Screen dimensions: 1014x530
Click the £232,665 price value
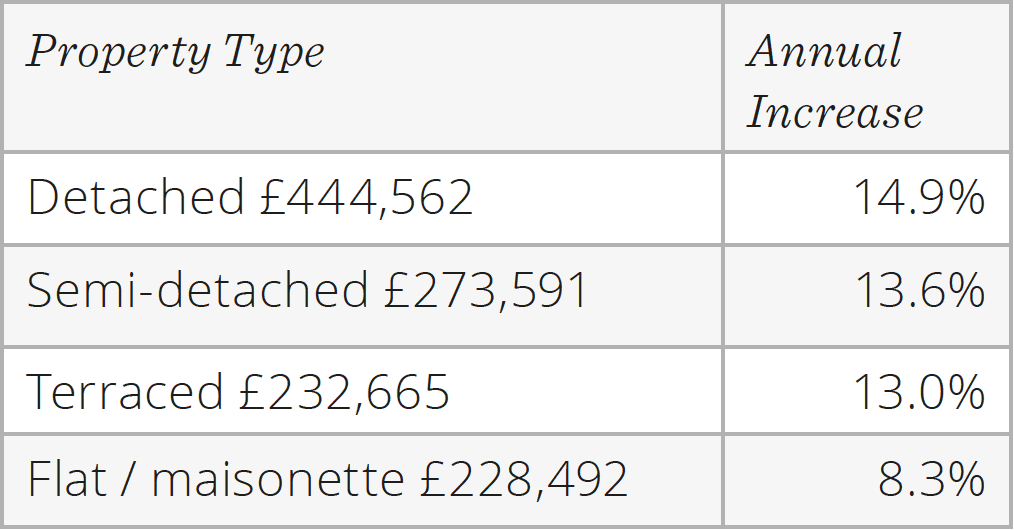tap(343, 392)
